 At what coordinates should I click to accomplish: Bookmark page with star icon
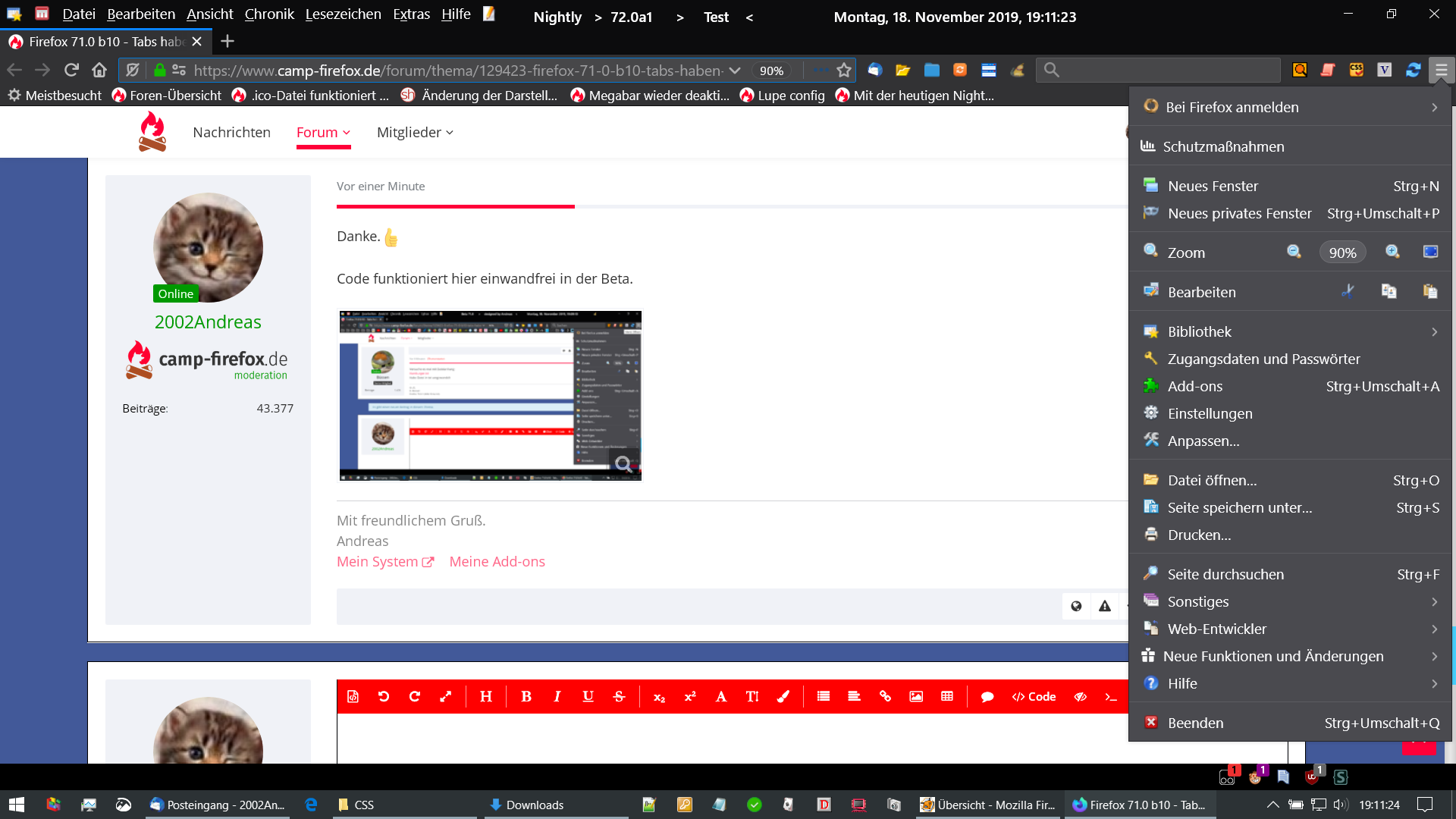click(844, 70)
